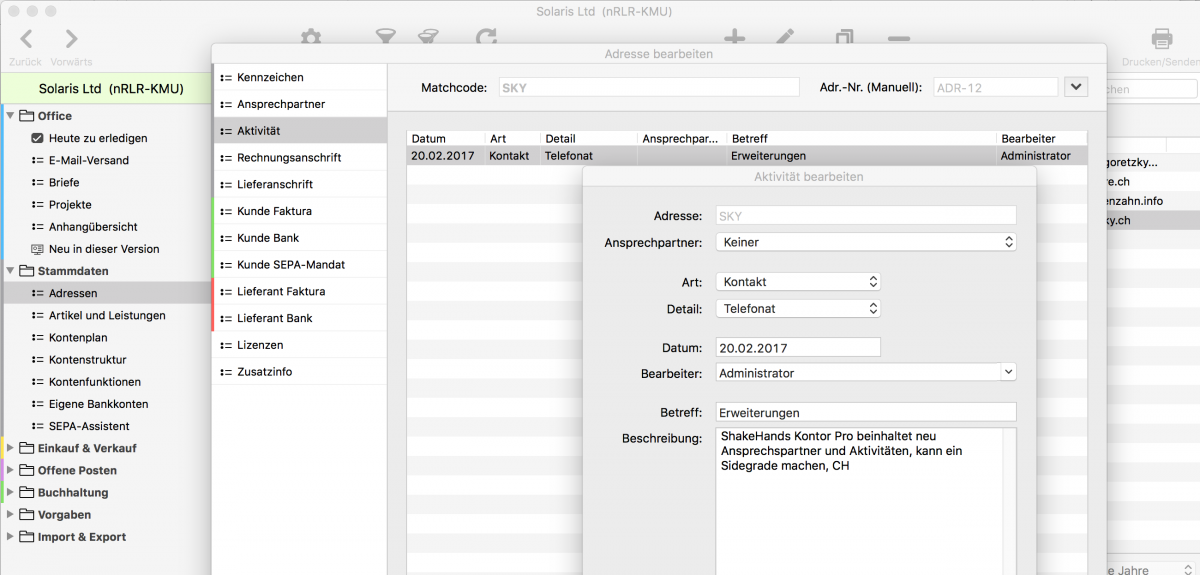Expand the Bearbeiter combo box

coord(1007,373)
